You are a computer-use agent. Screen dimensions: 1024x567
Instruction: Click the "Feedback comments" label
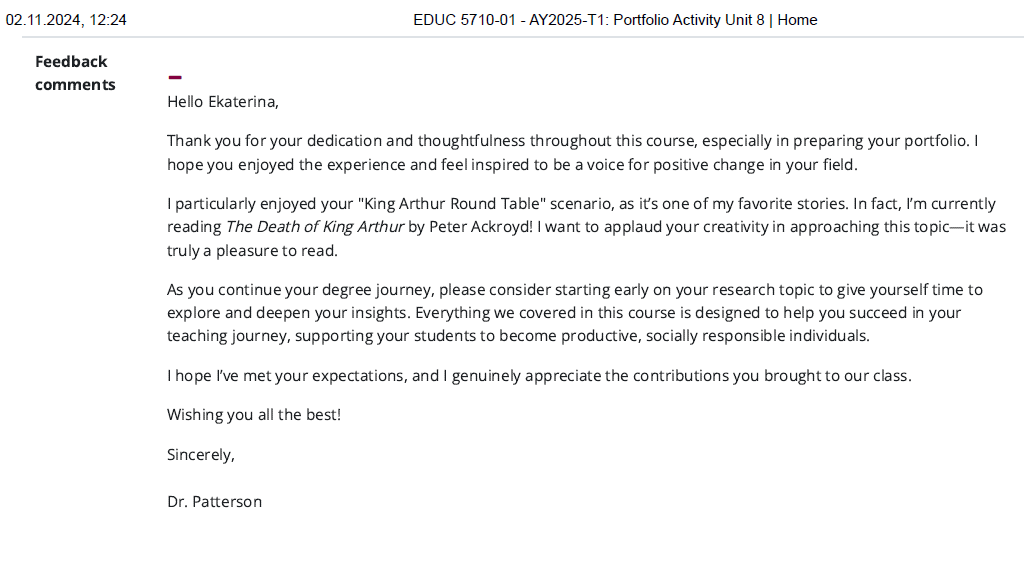(75, 73)
